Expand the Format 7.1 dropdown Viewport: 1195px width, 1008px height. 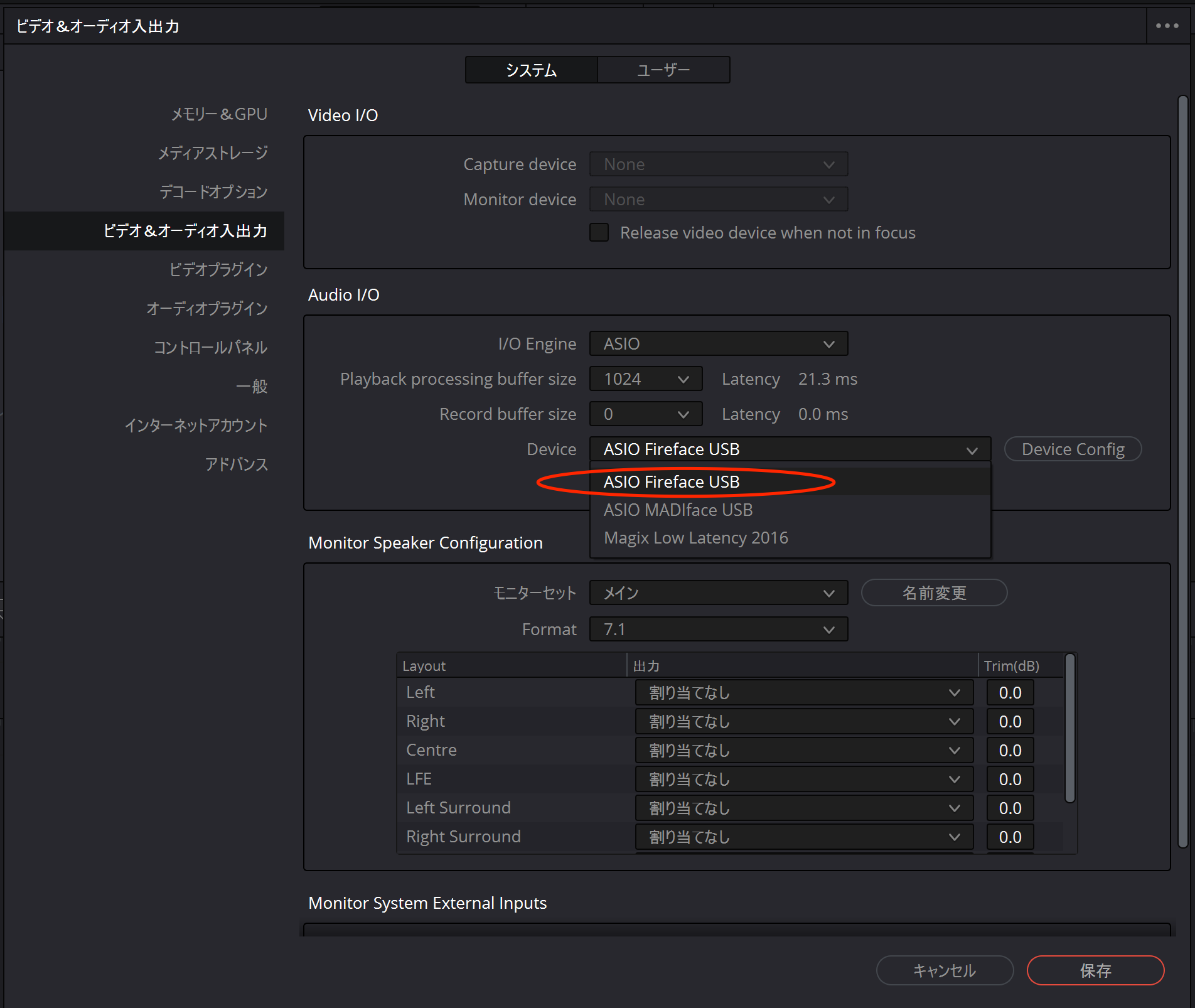click(x=718, y=629)
